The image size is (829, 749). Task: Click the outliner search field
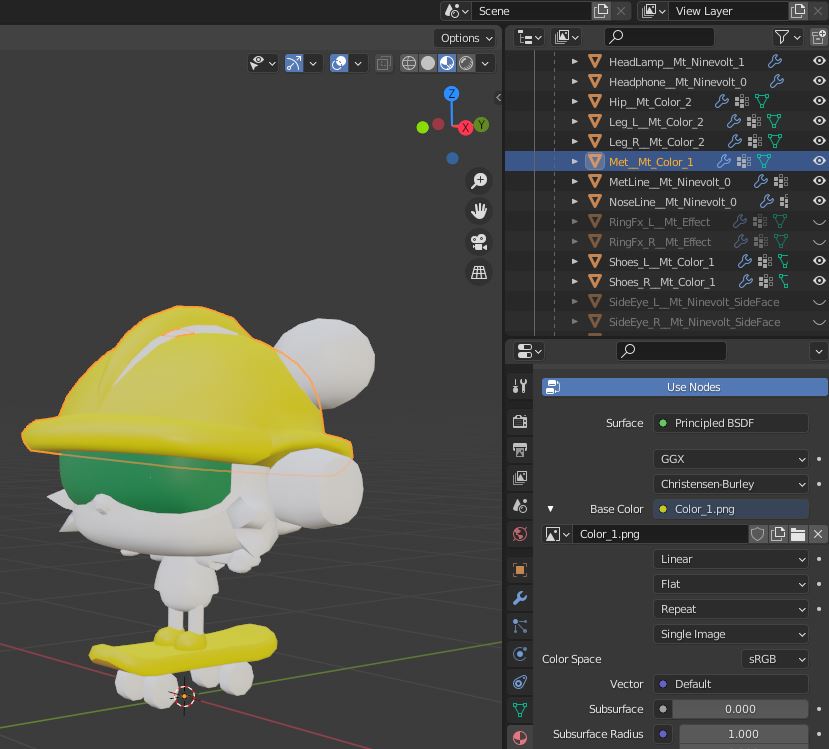click(659, 37)
